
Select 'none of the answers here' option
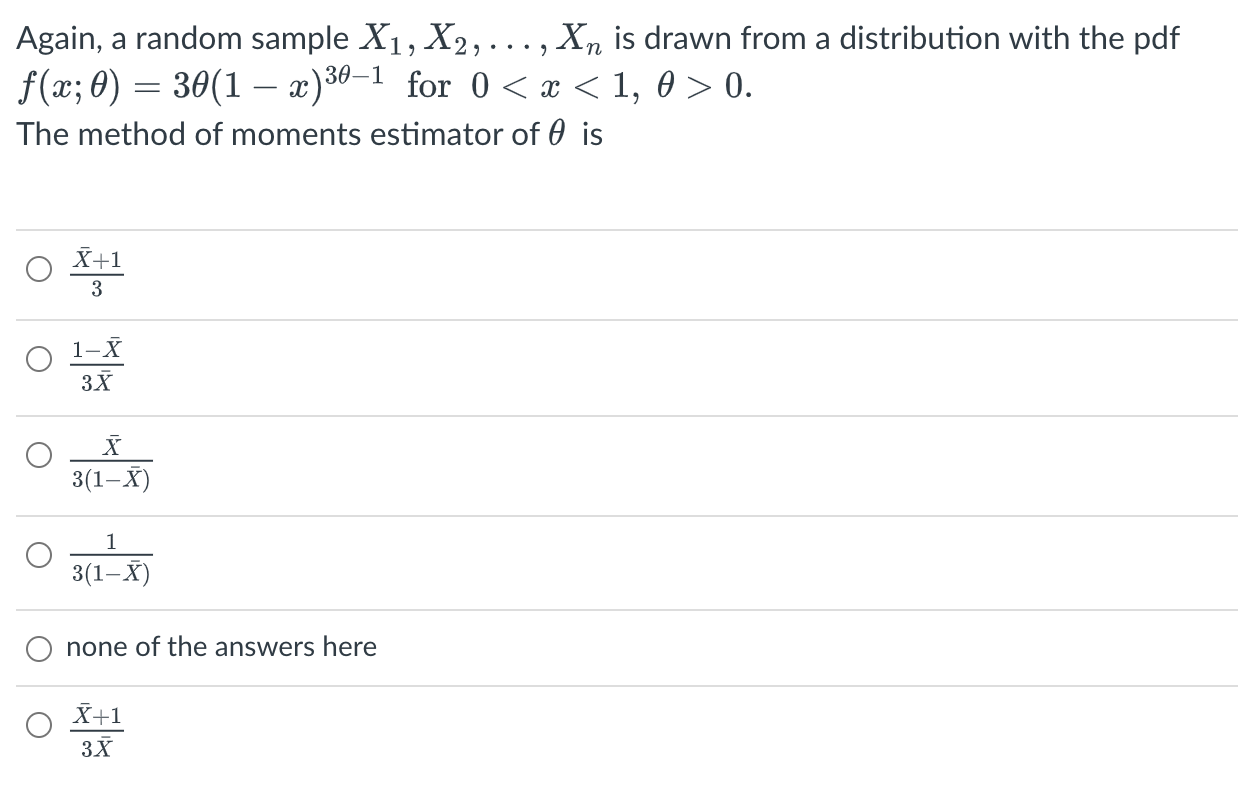tap(39, 648)
